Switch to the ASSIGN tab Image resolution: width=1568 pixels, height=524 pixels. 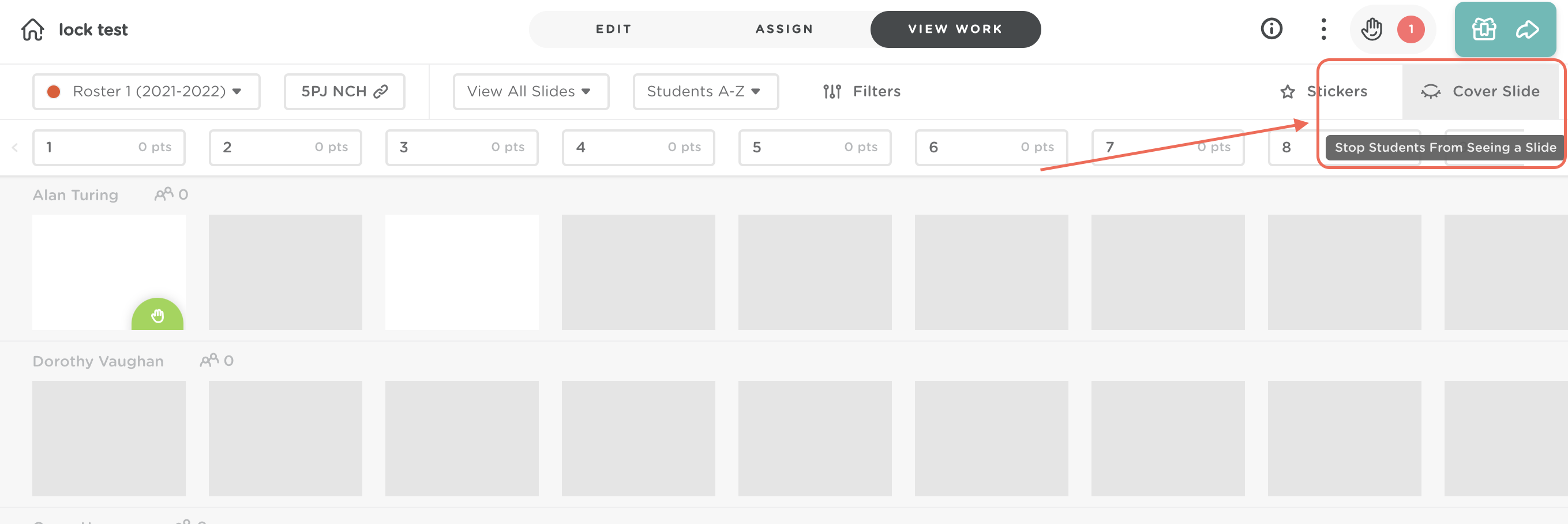784,29
